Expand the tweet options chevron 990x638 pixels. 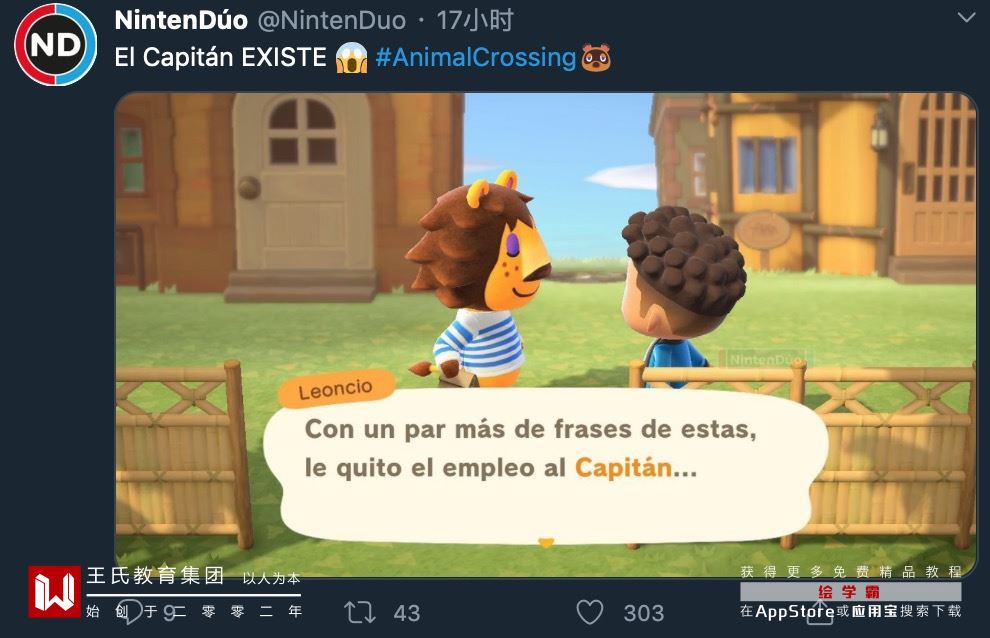[x=966, y=18]
